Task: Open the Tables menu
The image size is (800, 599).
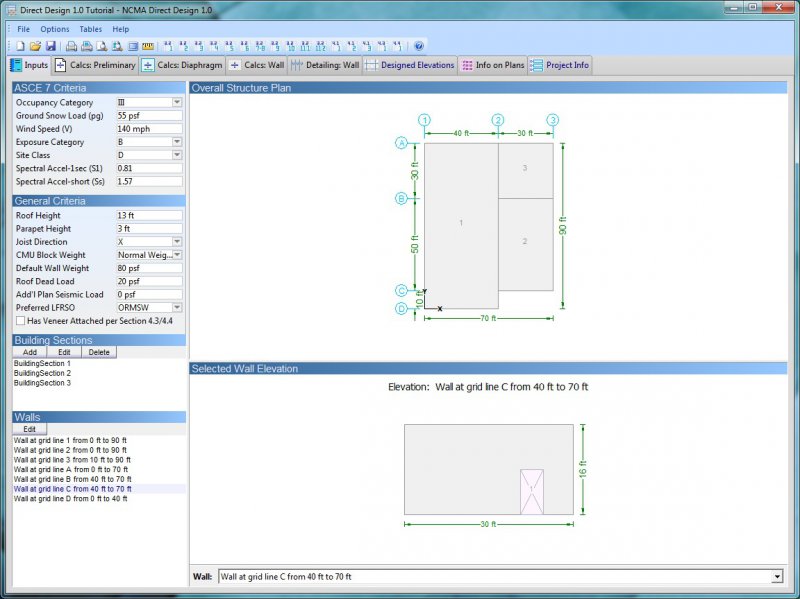Action: point(90,29)
